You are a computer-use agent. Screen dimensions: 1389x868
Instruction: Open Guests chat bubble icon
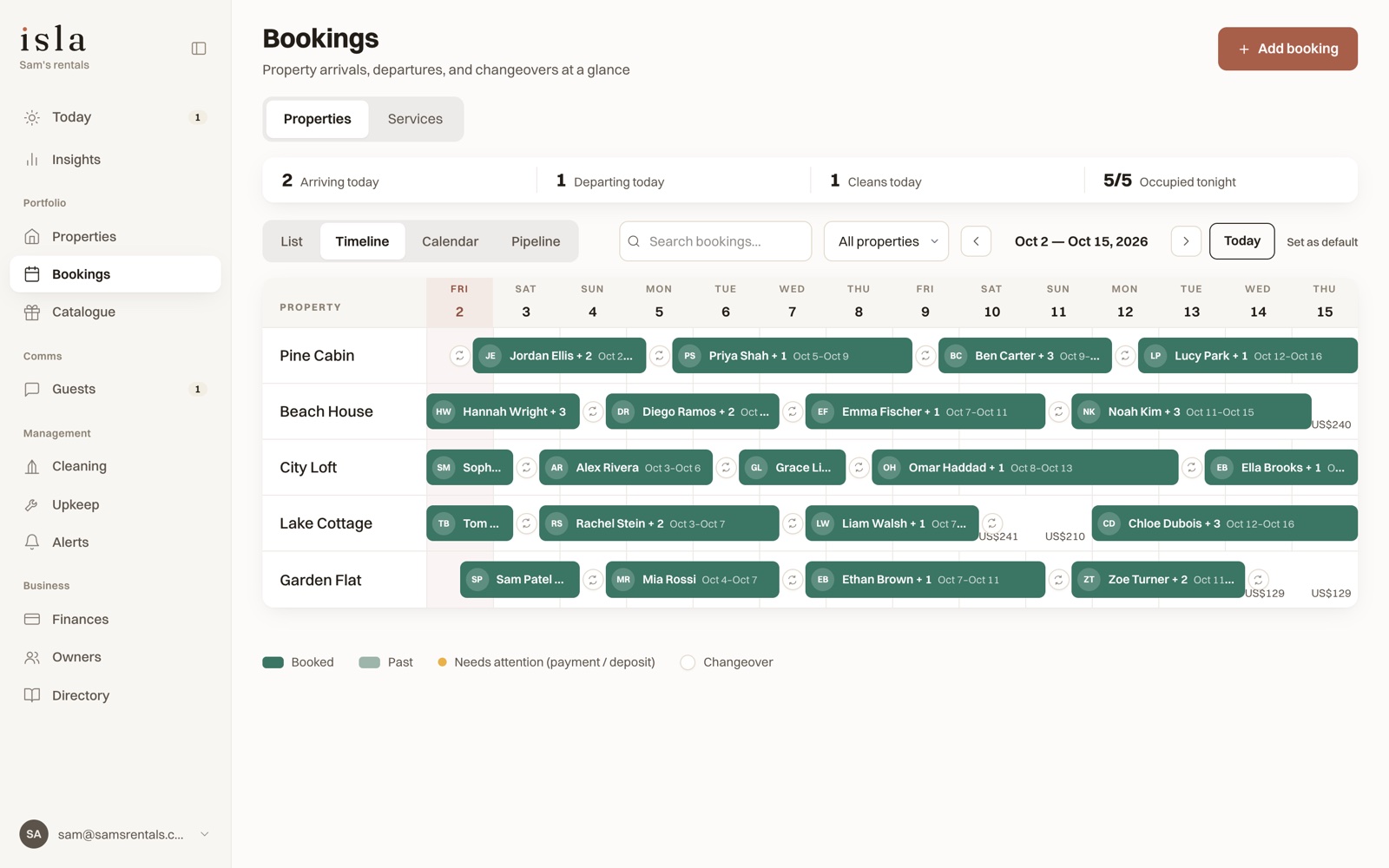(x=32, y=389)
